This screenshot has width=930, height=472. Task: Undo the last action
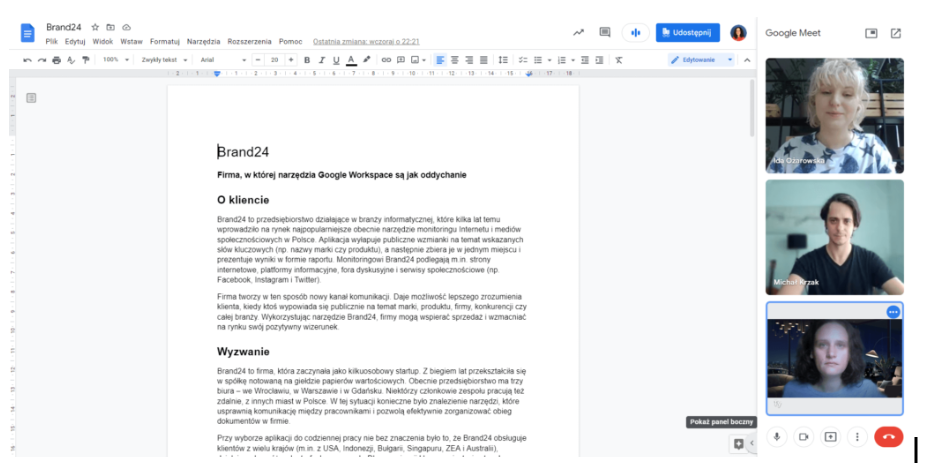coord(27,60)
